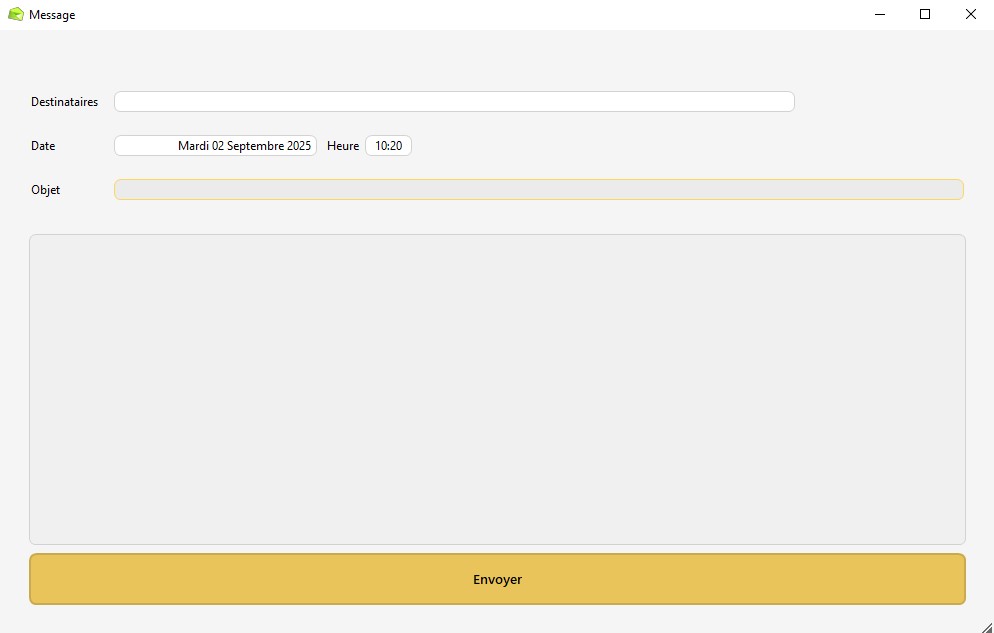Minimize the Message window

(880, 15)
